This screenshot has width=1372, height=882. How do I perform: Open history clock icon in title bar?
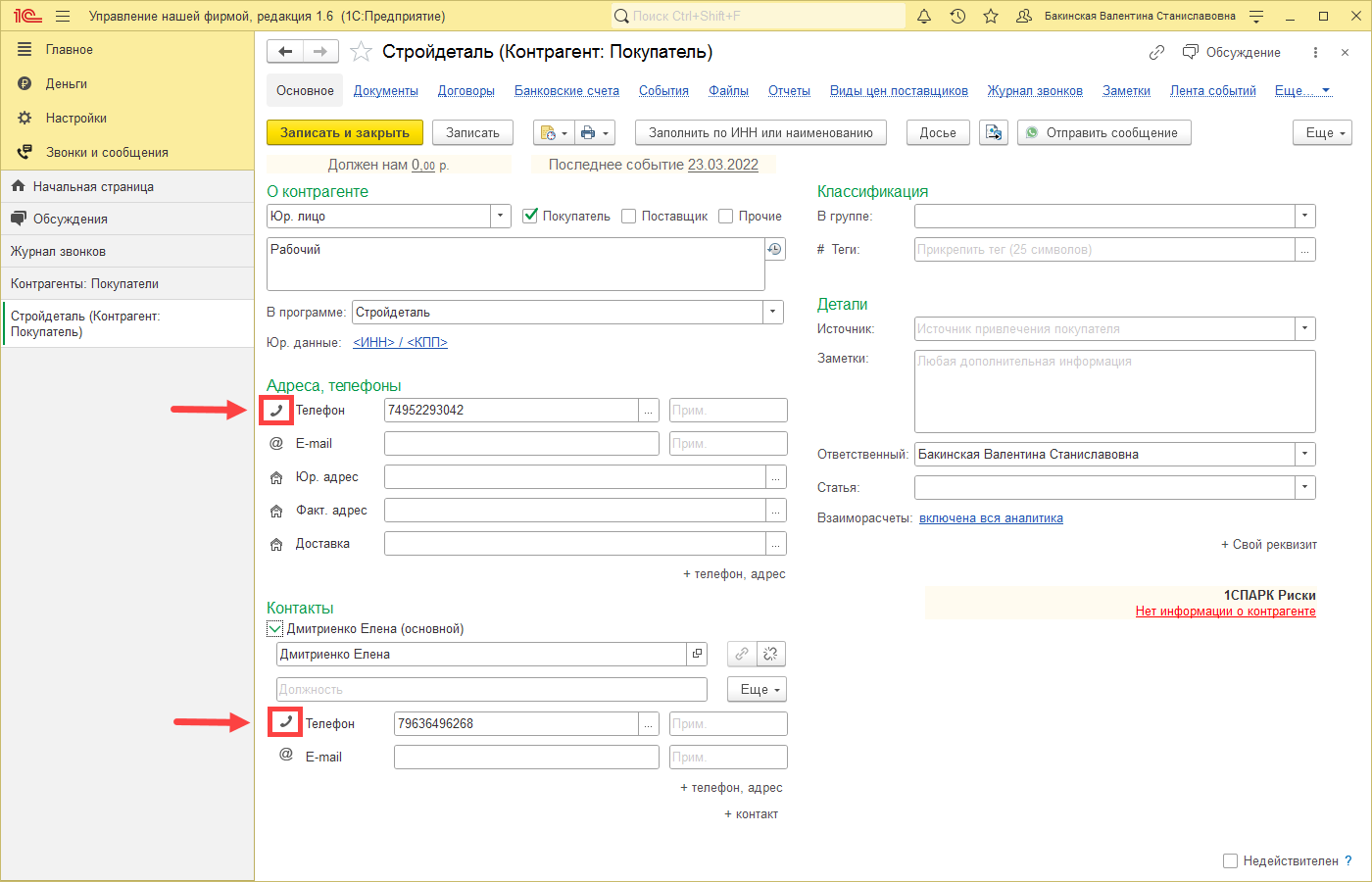(x=957, y=17)
